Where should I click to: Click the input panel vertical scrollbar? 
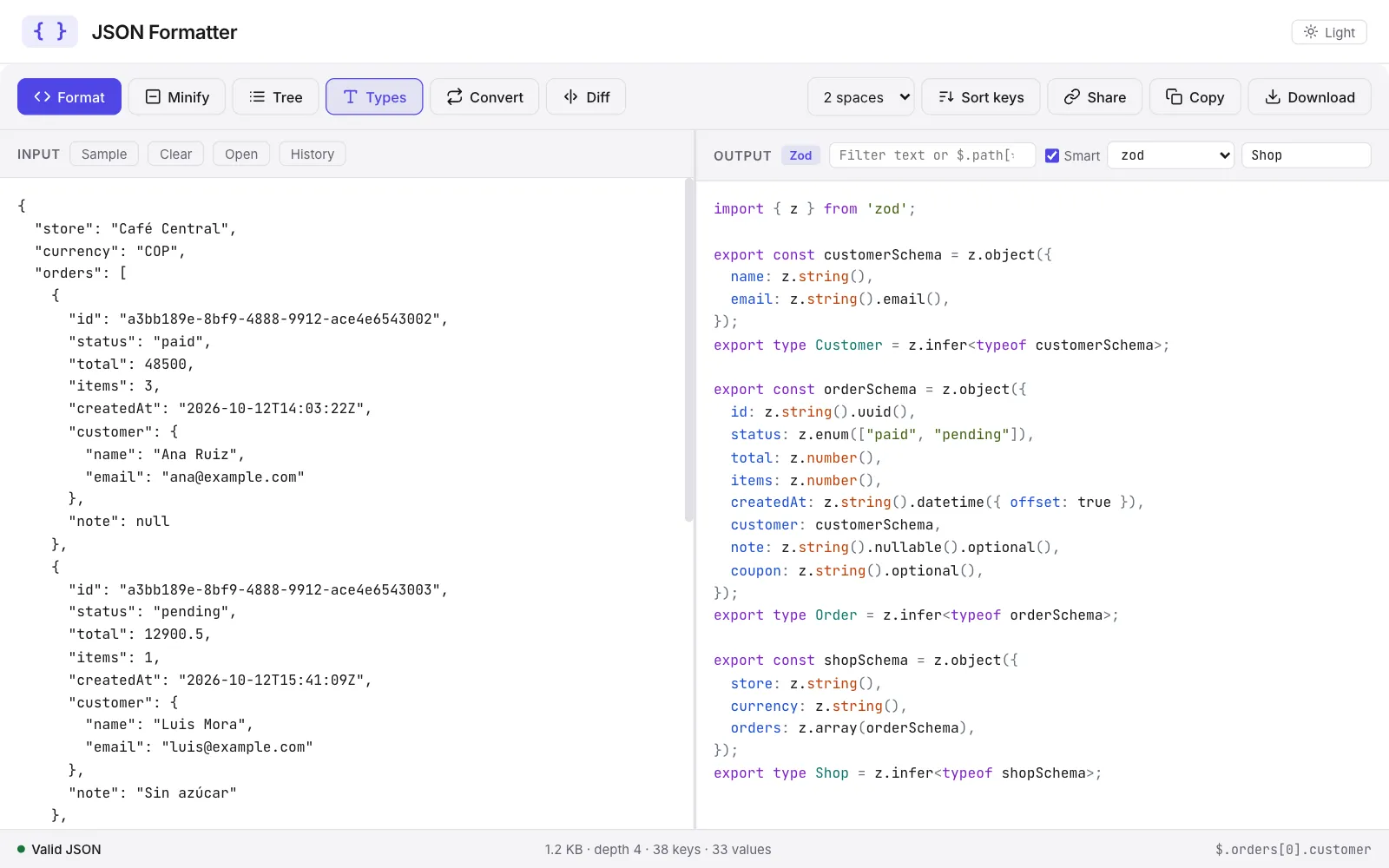click(x=689, y=350)
